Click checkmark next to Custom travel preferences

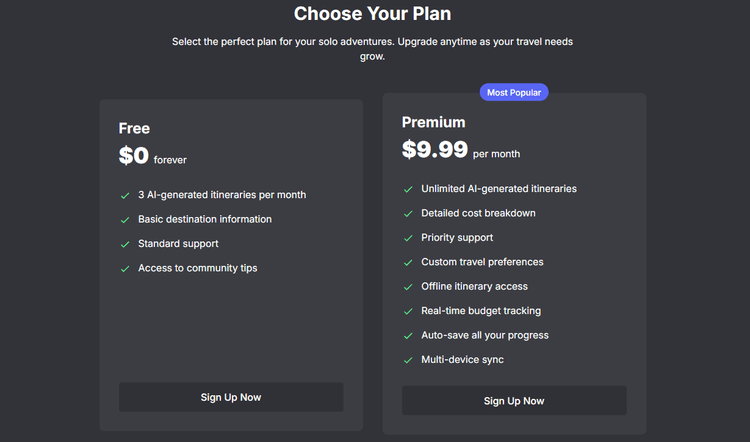(408, 263)
